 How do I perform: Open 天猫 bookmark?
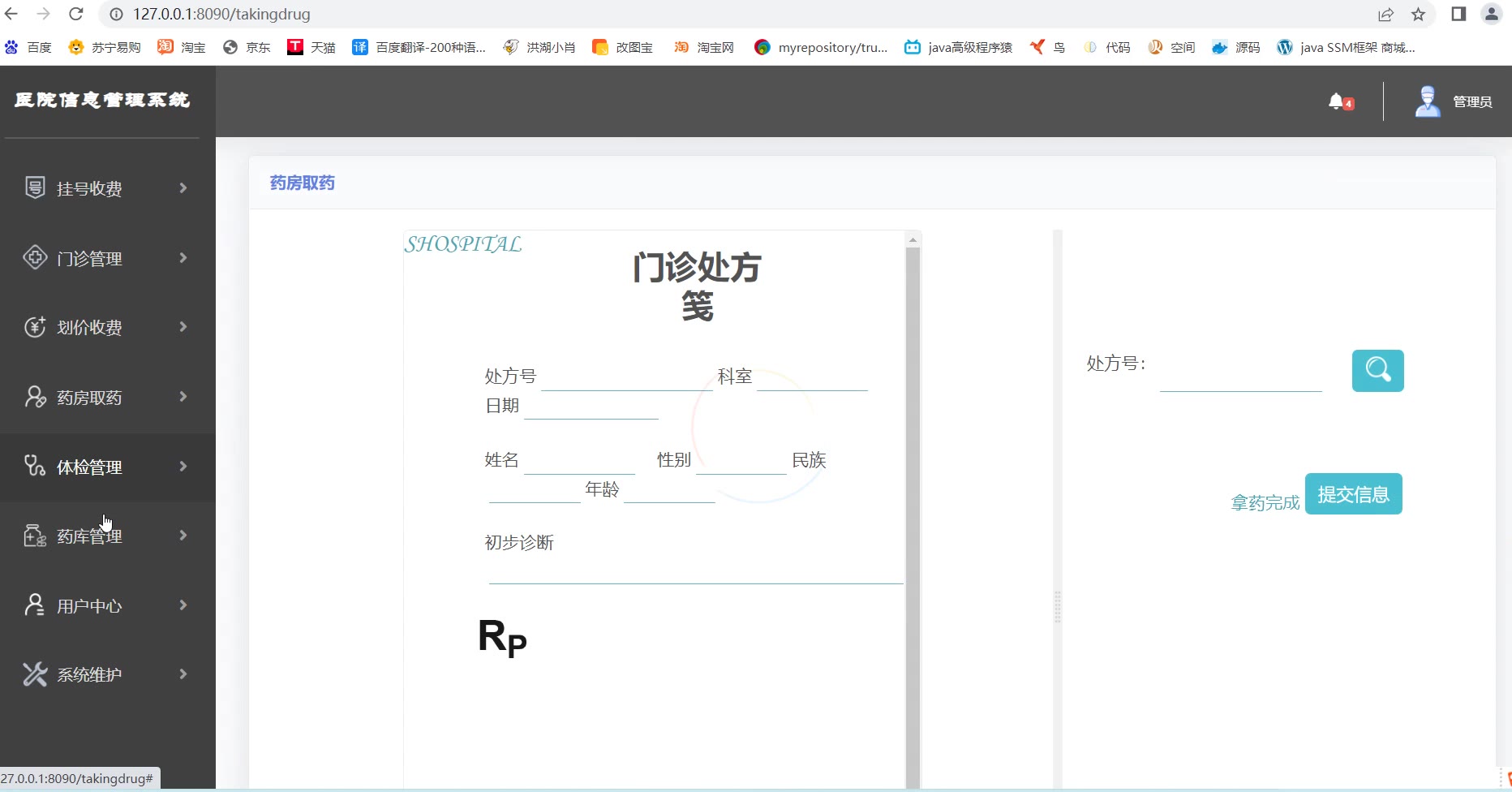pyautogui.click(x=311, y=47)
